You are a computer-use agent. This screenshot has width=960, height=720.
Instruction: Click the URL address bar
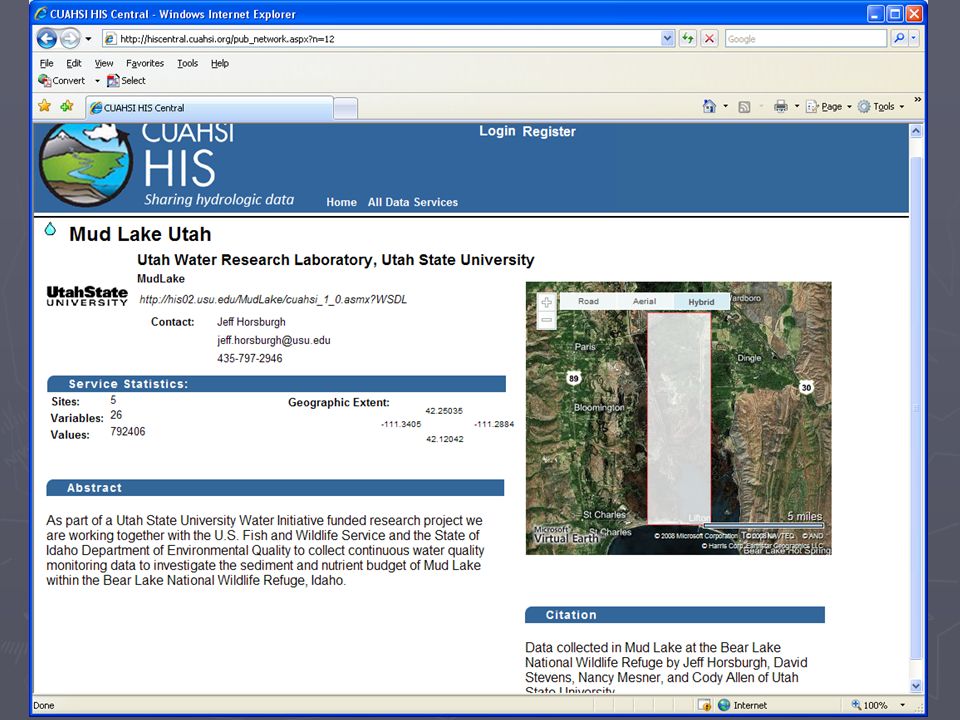[x=382, y=39]
